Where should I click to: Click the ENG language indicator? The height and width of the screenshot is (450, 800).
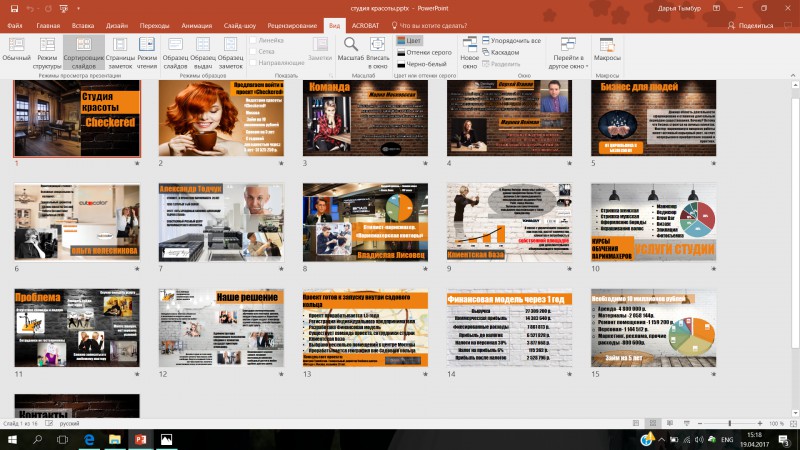tap(727, 439)
